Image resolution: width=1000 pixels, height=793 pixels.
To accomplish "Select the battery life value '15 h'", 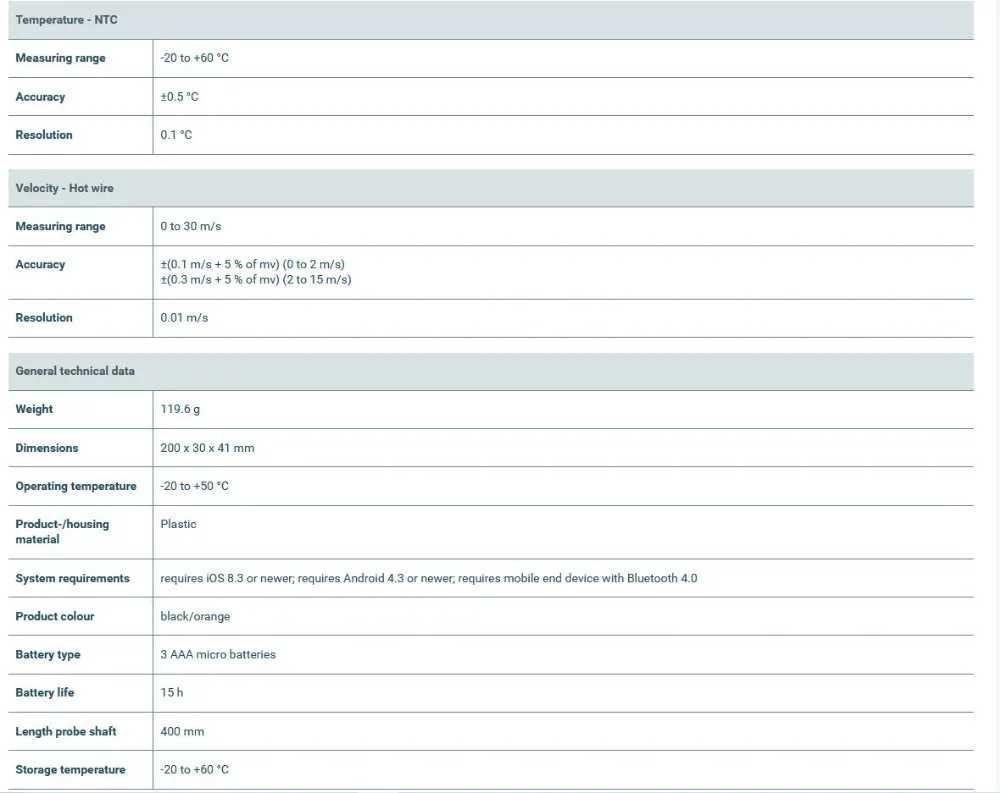I will [x=172, y=693].
